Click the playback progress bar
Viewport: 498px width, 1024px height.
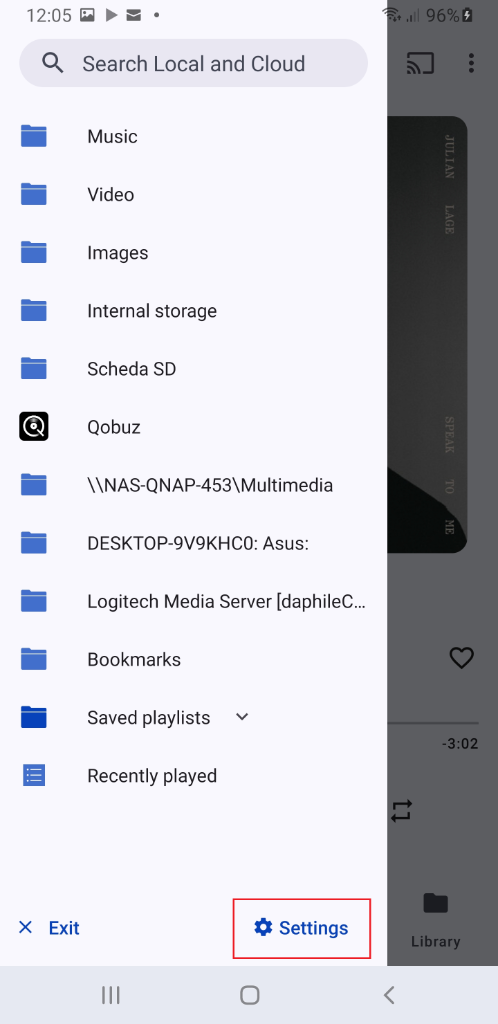click(433, 723)
